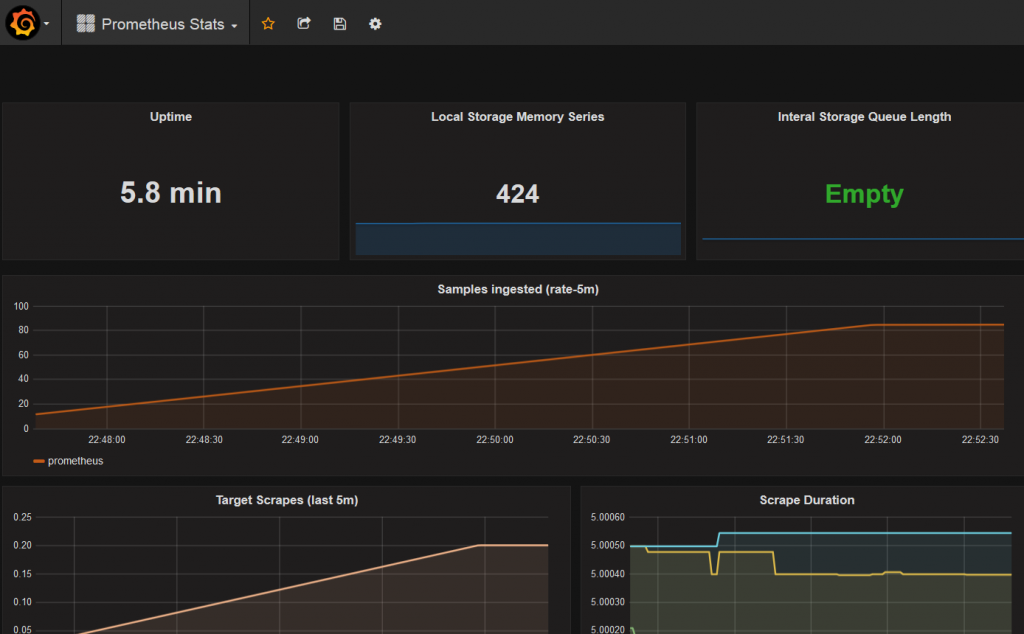Click the Scrape Duration panel title

tap(807, 500)
